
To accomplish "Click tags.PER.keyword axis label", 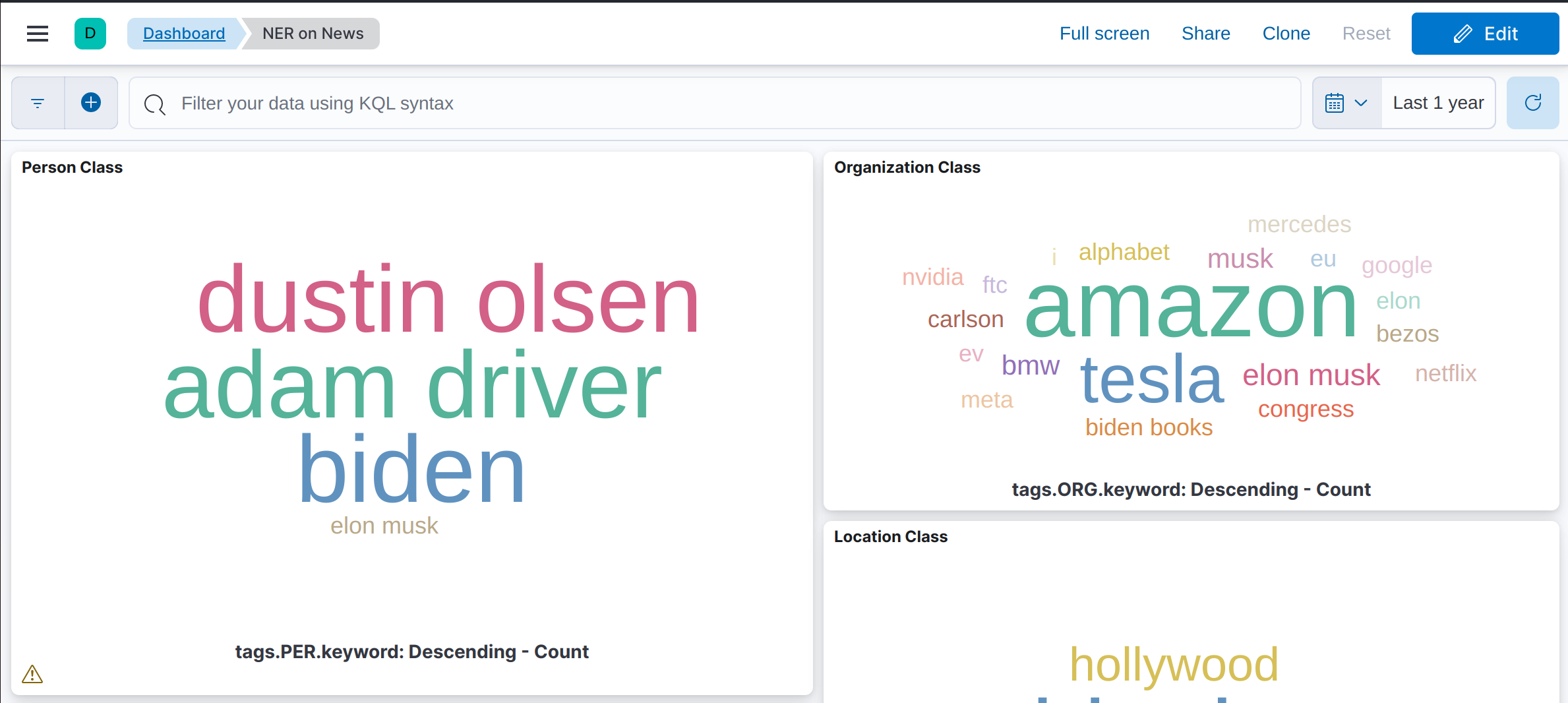I will click(412, 652).
